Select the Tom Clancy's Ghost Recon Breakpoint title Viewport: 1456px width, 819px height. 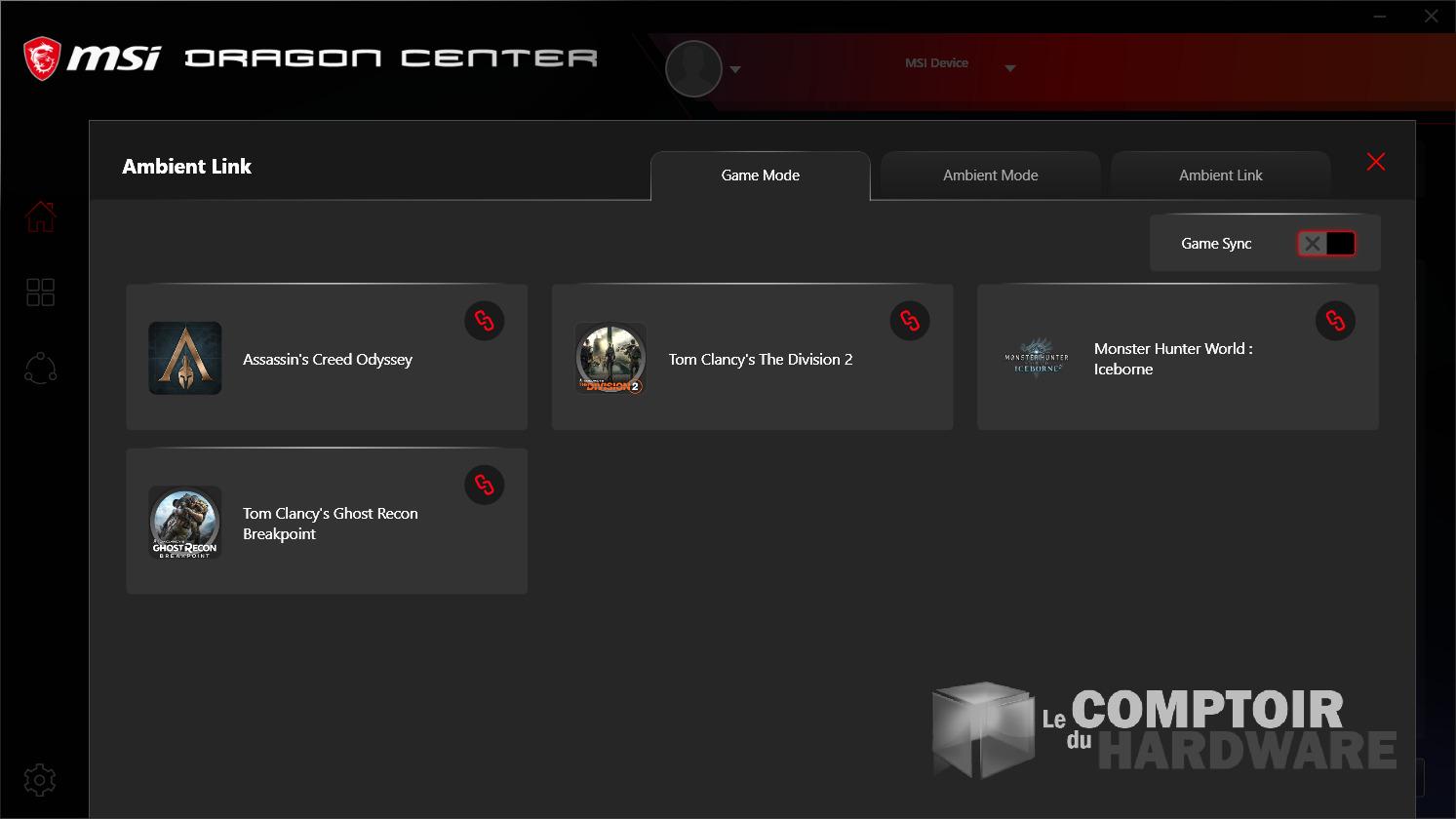330,524
